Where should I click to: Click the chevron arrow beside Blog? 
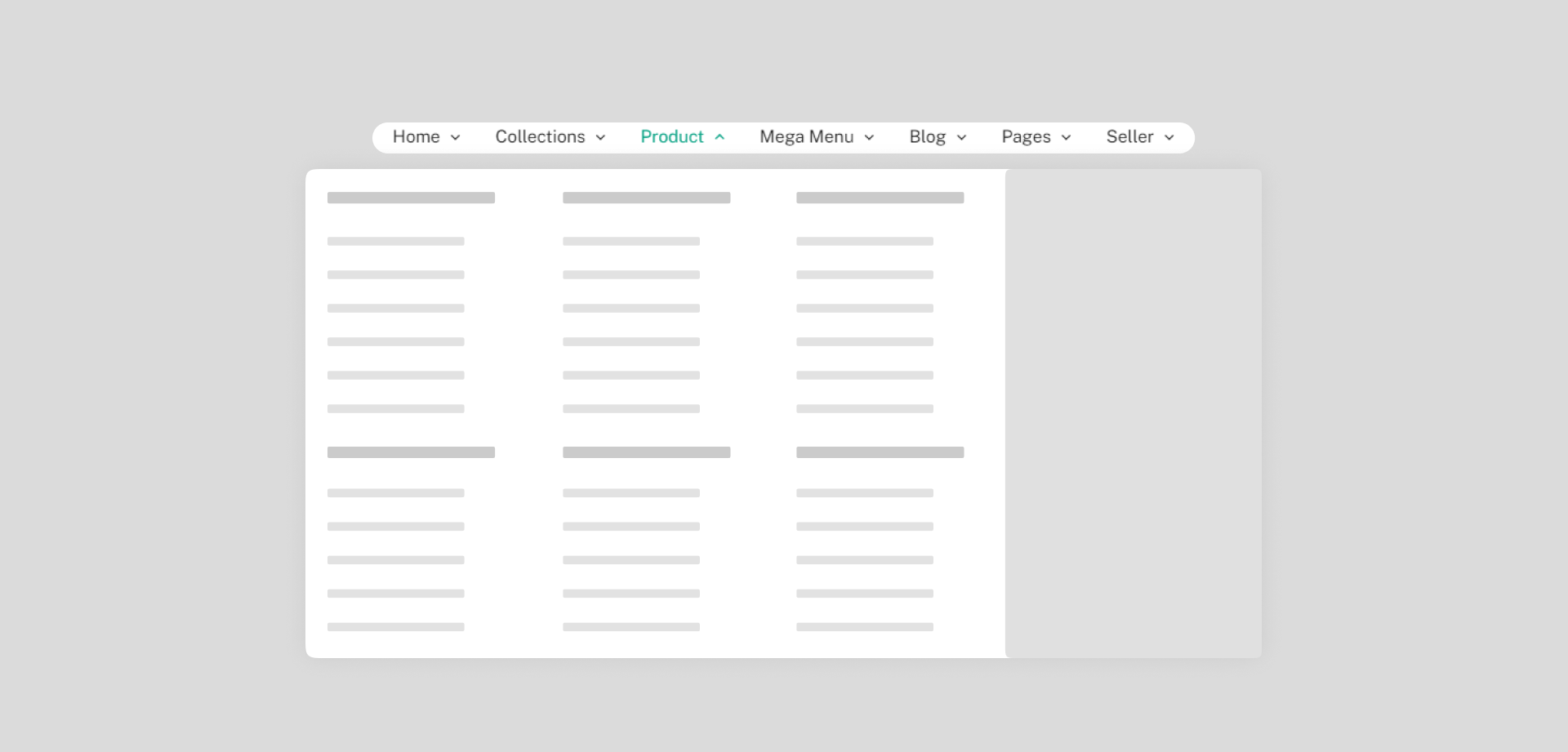961,138
